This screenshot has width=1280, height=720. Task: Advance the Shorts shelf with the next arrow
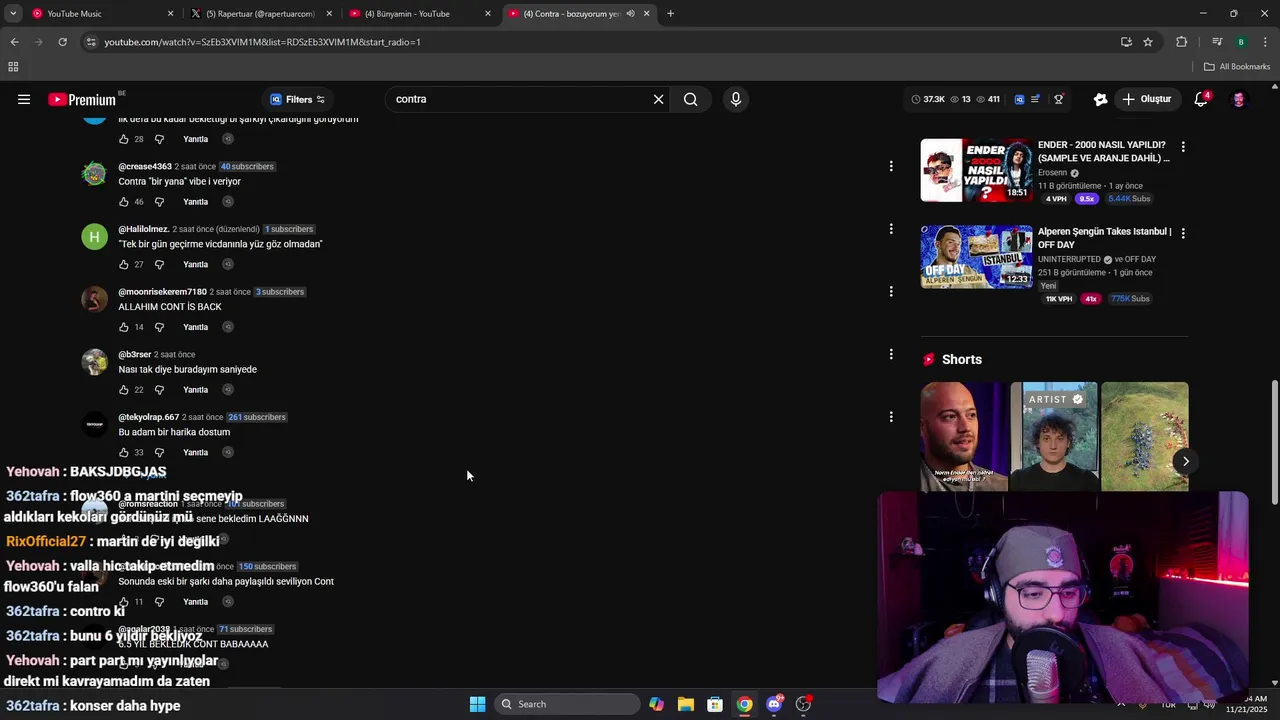pyautogui.click(x=1186, y=461)
